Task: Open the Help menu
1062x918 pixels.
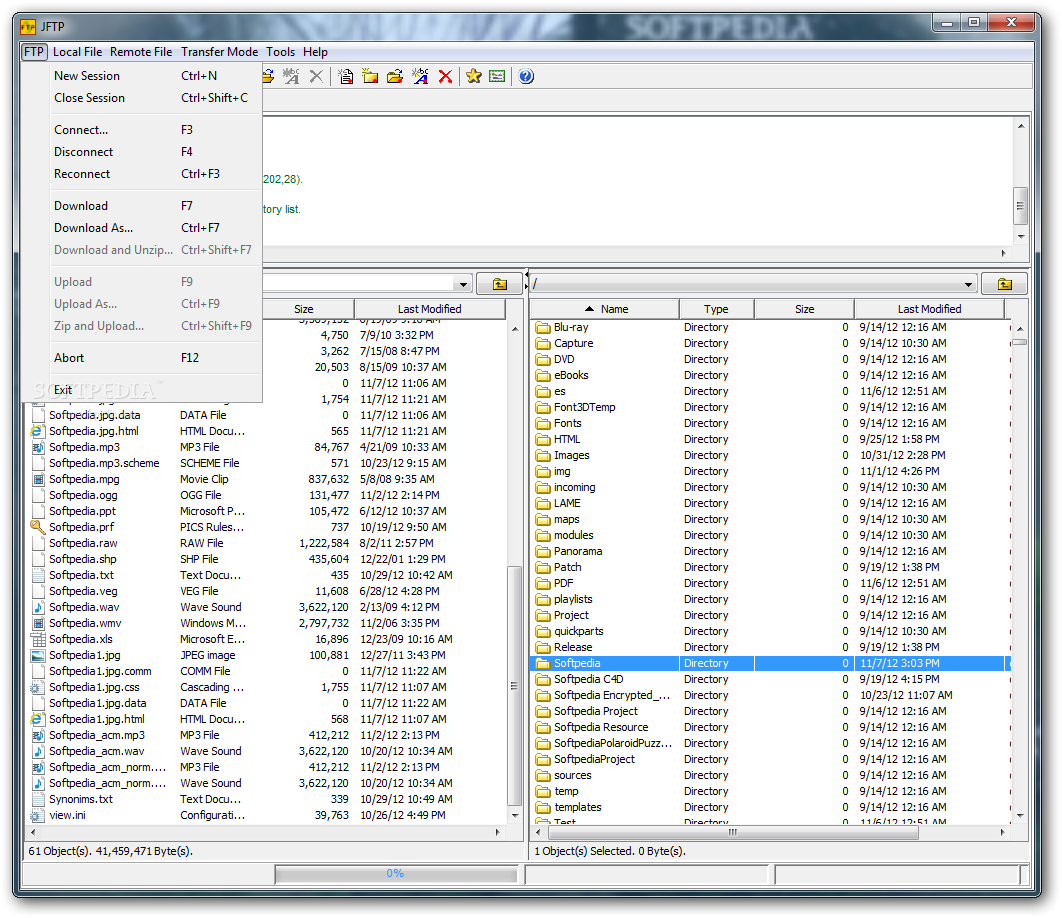Action: [x=315, y=52]
